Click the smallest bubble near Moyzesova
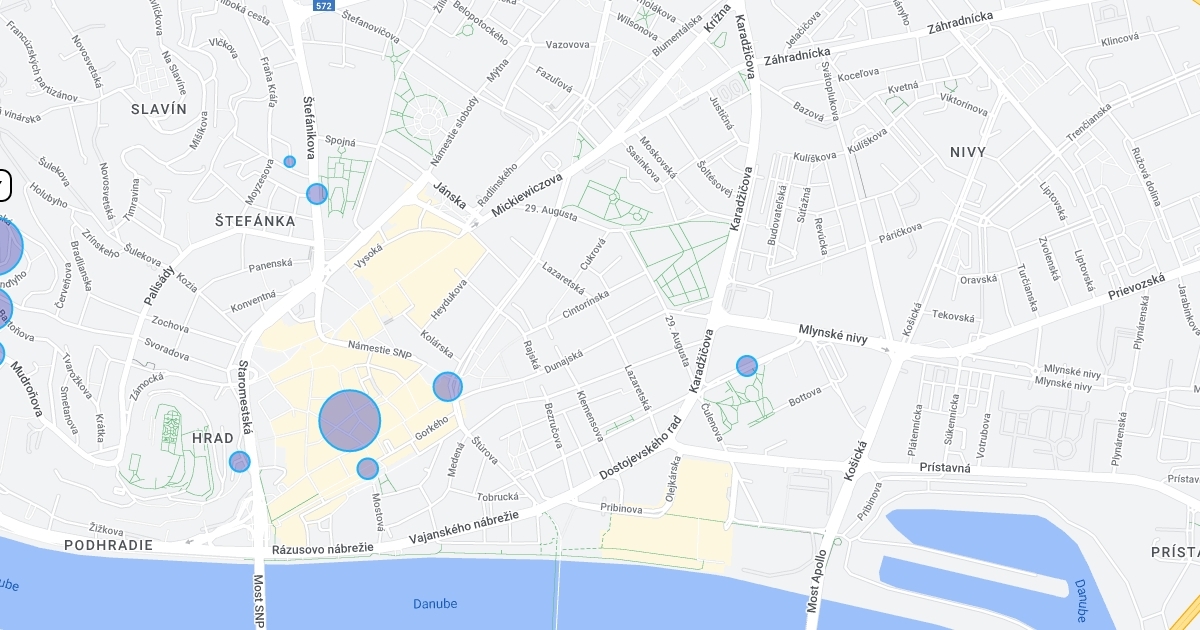 (x=290, y=161)
